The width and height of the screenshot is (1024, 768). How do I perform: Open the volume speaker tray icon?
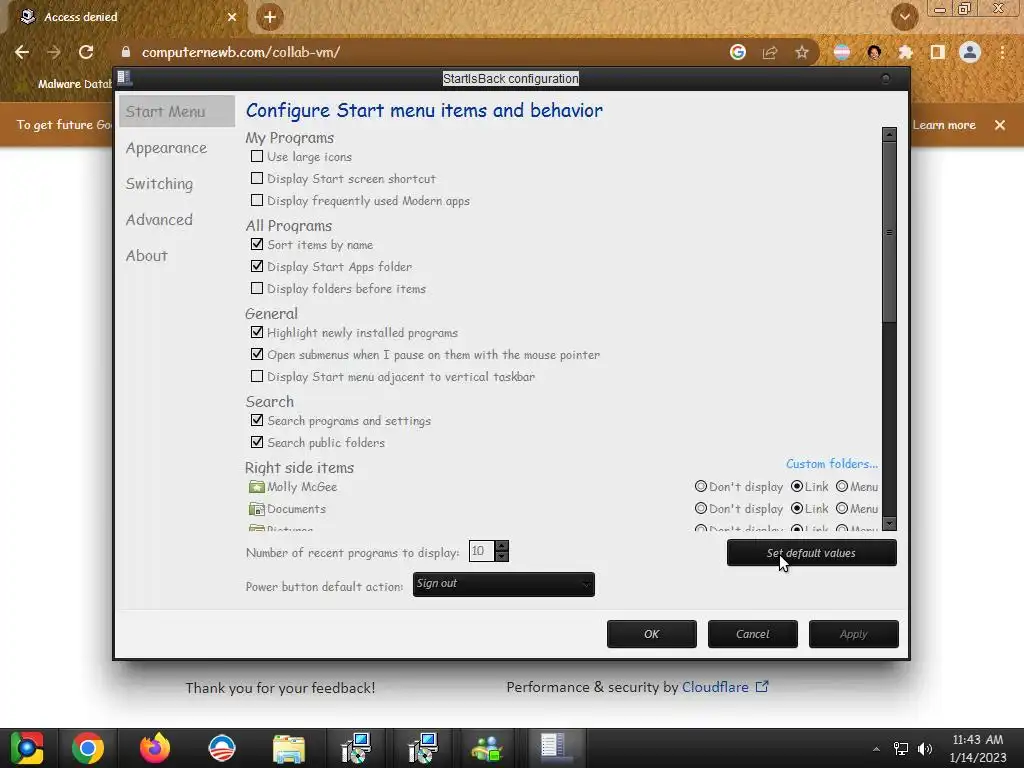click(925, 749)
